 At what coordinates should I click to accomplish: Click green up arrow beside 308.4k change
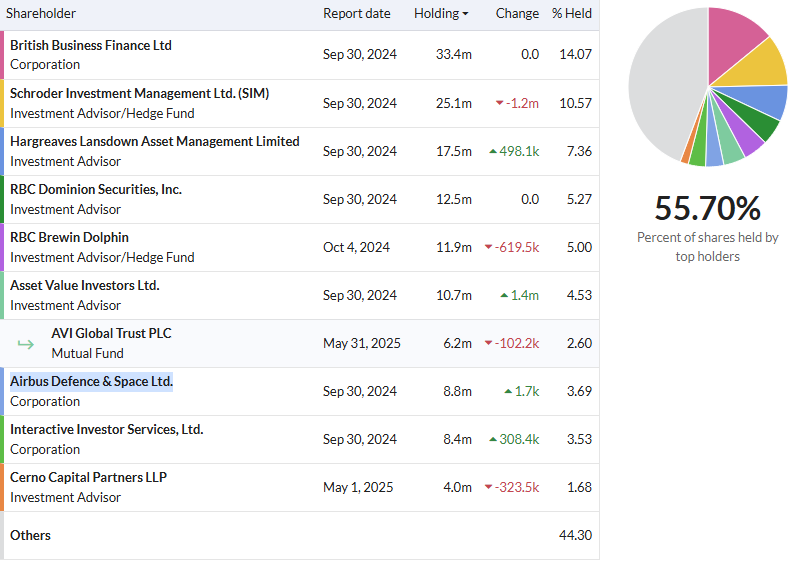point(493,440)
